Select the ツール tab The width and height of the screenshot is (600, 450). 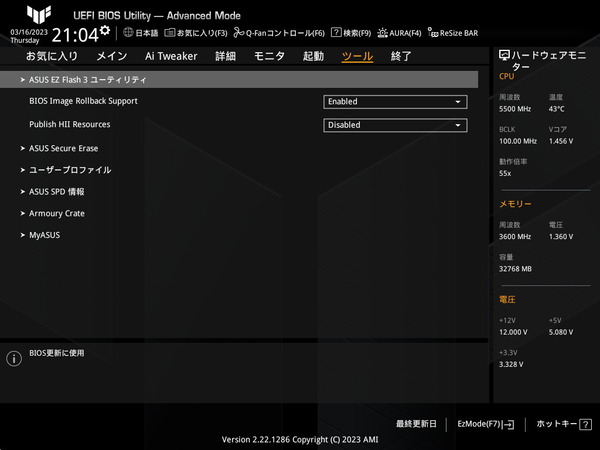[x=357, y=56]
